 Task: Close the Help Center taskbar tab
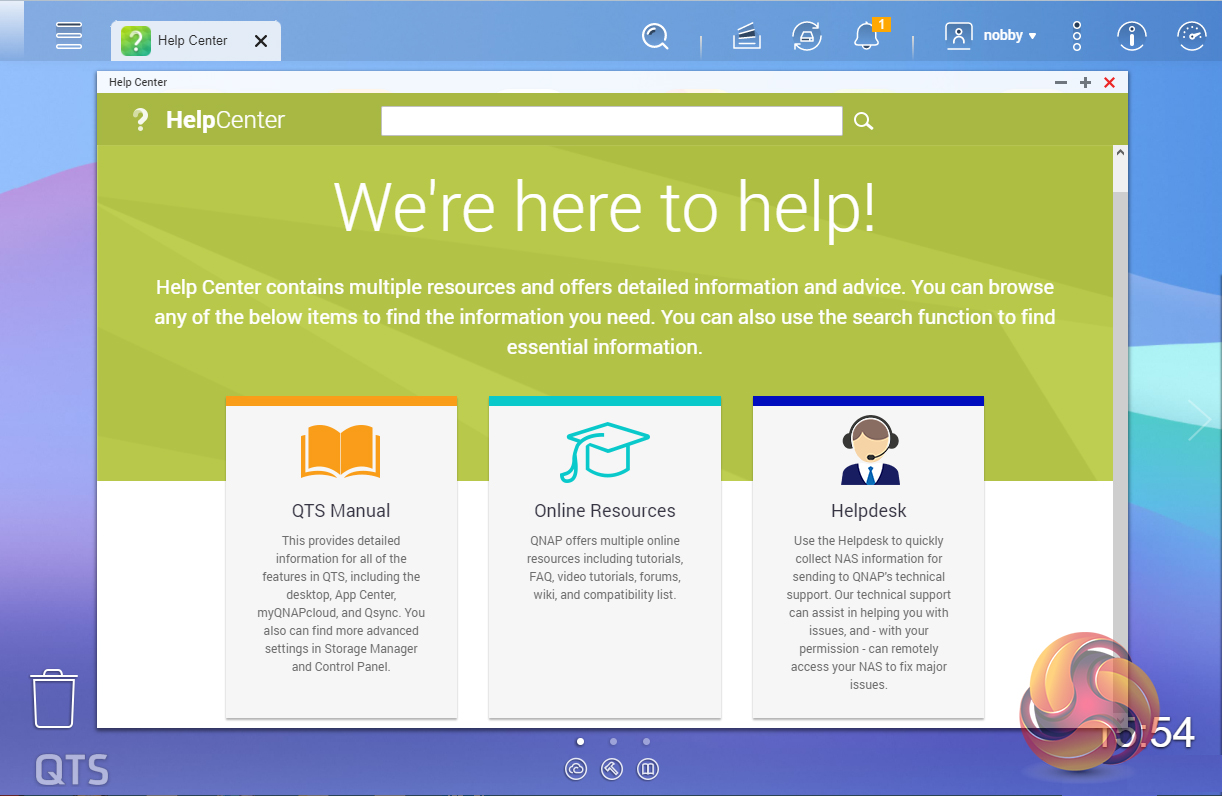261,41
